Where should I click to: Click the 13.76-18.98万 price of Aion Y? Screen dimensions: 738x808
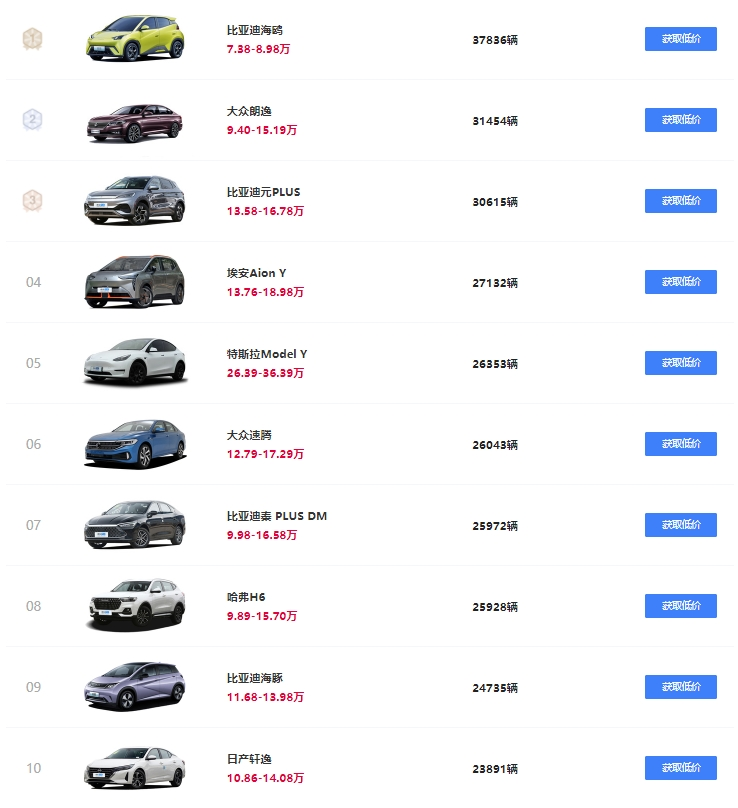[265, 292]
